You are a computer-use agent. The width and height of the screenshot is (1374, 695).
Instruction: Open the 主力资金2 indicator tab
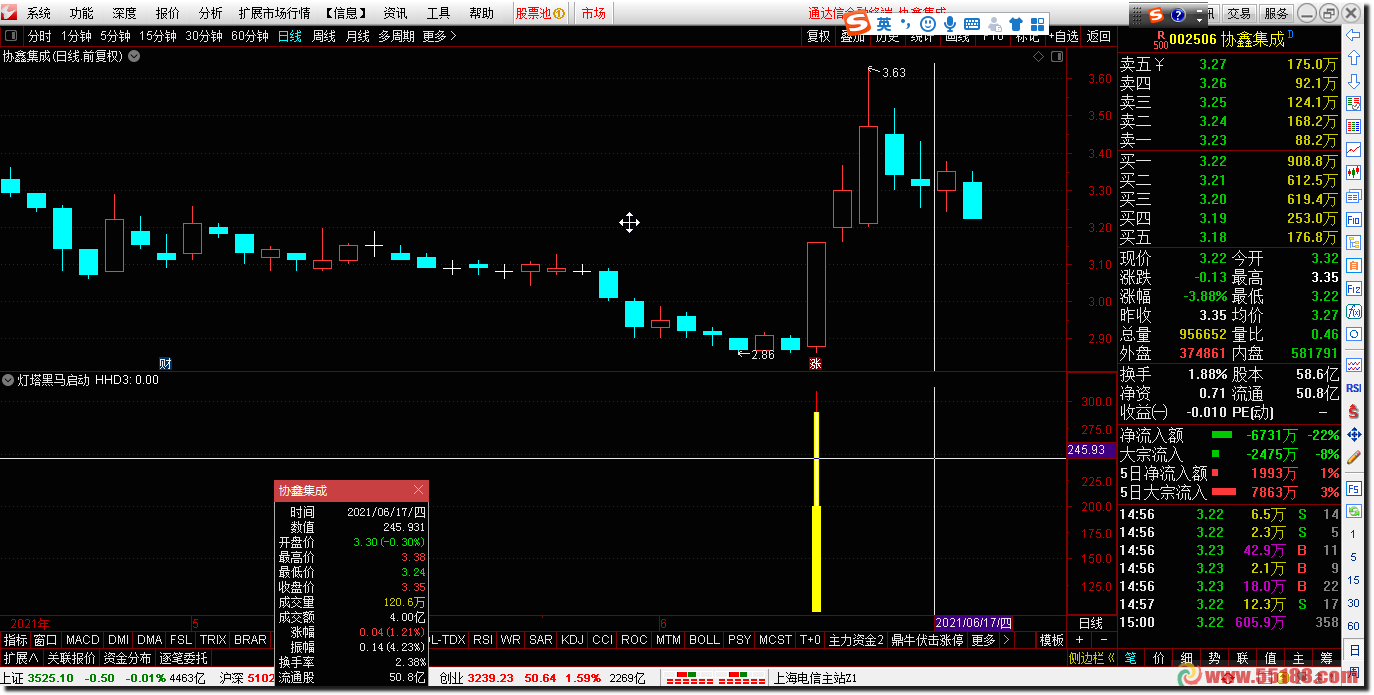[856, 640]
